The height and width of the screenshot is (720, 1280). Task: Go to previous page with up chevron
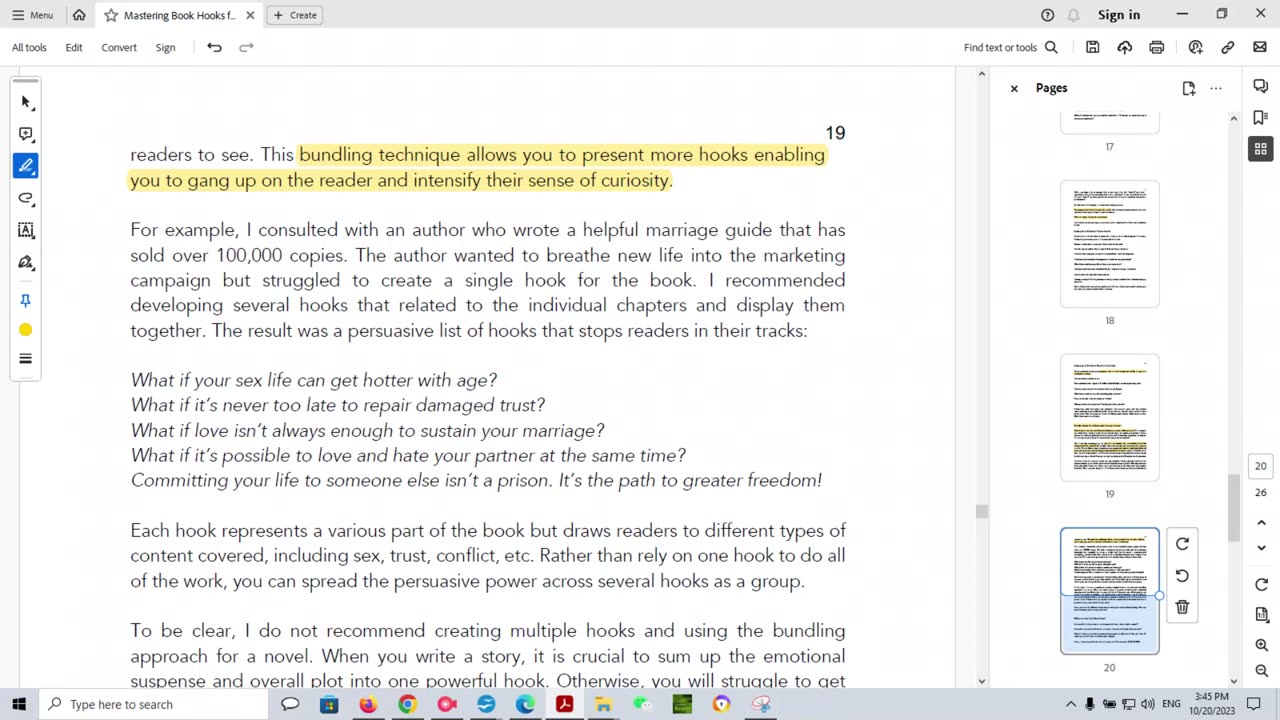(x=1261, y=522)
